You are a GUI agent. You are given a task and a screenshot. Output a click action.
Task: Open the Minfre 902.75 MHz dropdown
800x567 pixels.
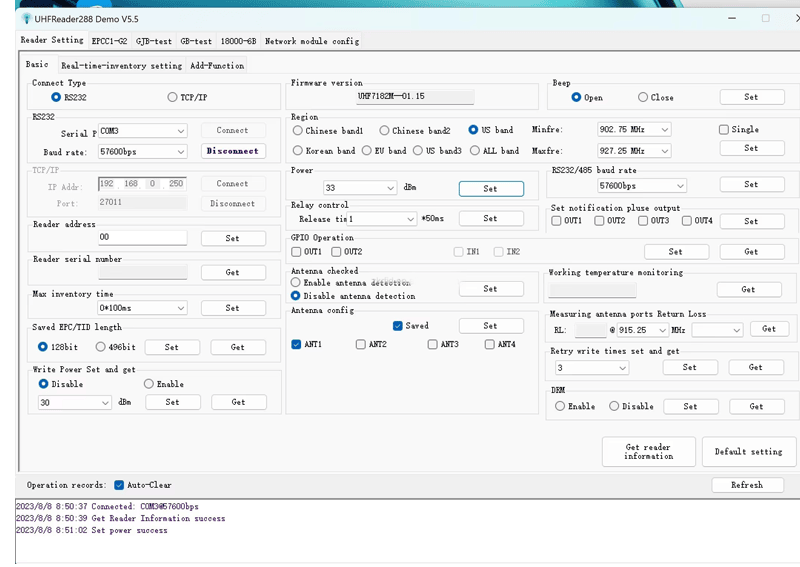634,130
